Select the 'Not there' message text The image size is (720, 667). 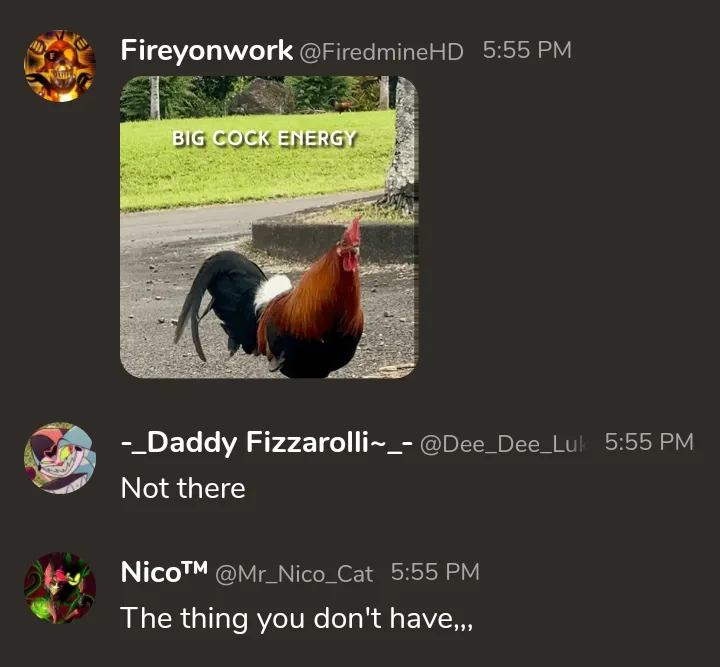pyautogui.click(x=183, y=488)
